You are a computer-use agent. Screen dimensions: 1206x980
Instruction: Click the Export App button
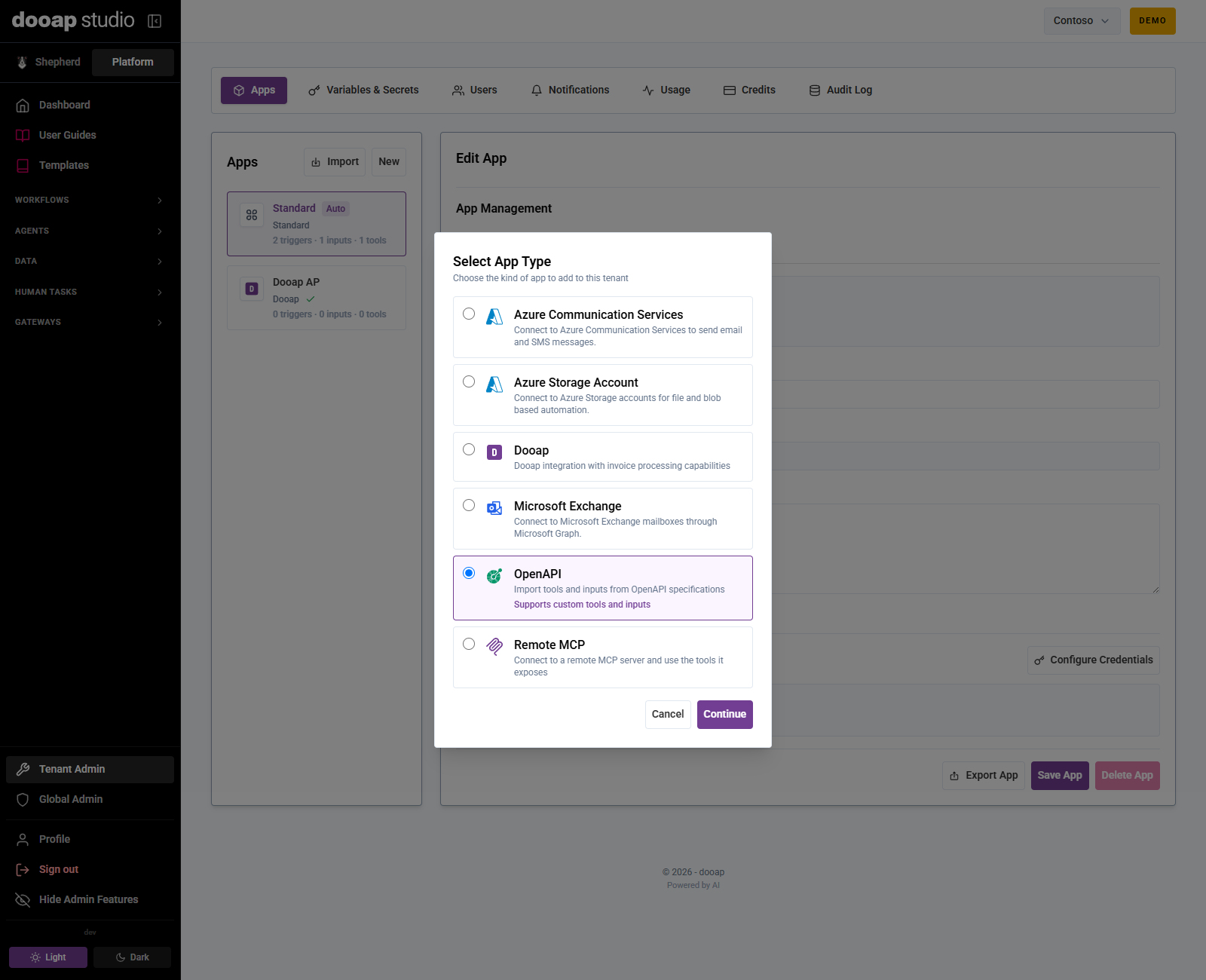[984, 776]
